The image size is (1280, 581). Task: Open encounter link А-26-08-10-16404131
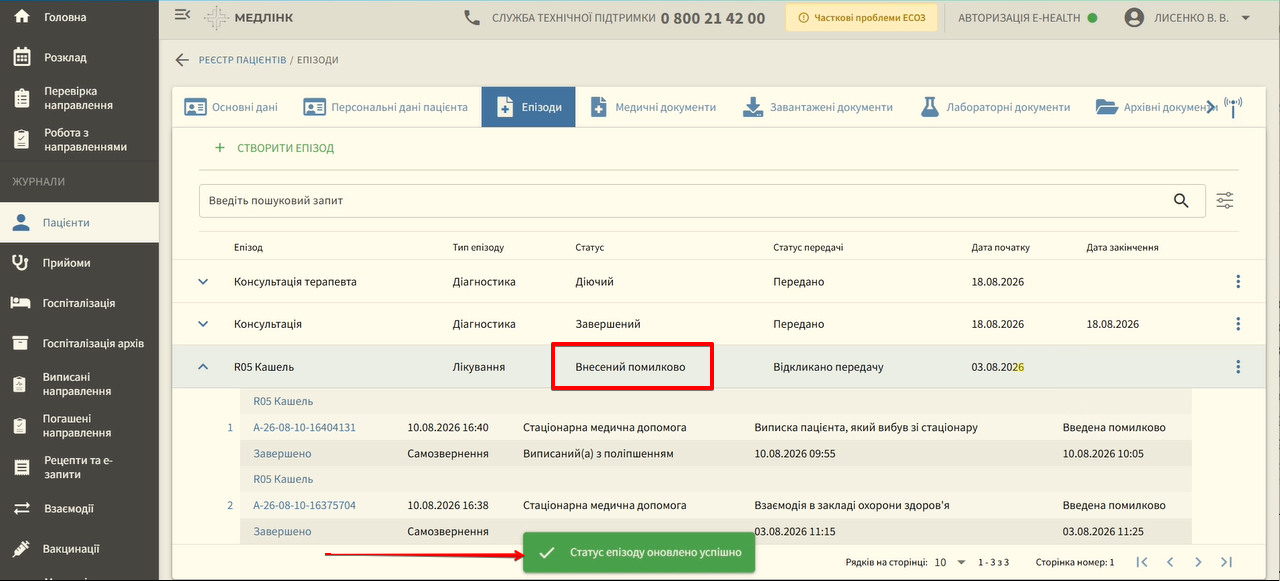[304, 427]
